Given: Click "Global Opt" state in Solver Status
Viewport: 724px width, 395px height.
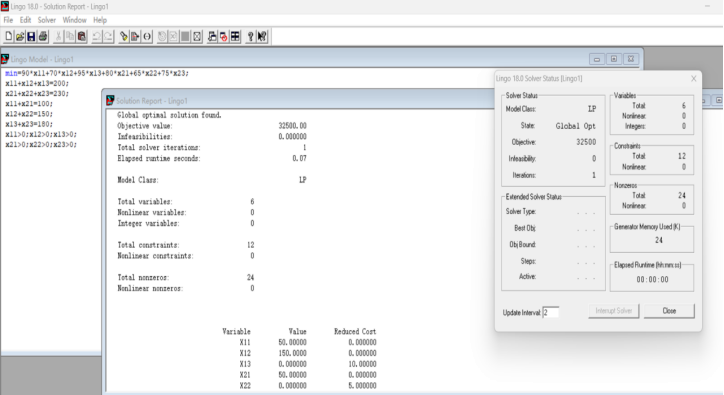Looking at the screenshot, I should (x=575, y=126).
